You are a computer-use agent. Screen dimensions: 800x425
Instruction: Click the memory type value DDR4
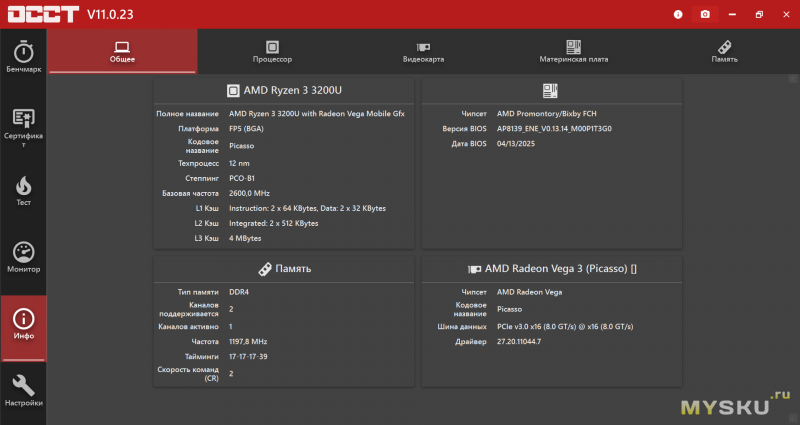pos(239,292)
